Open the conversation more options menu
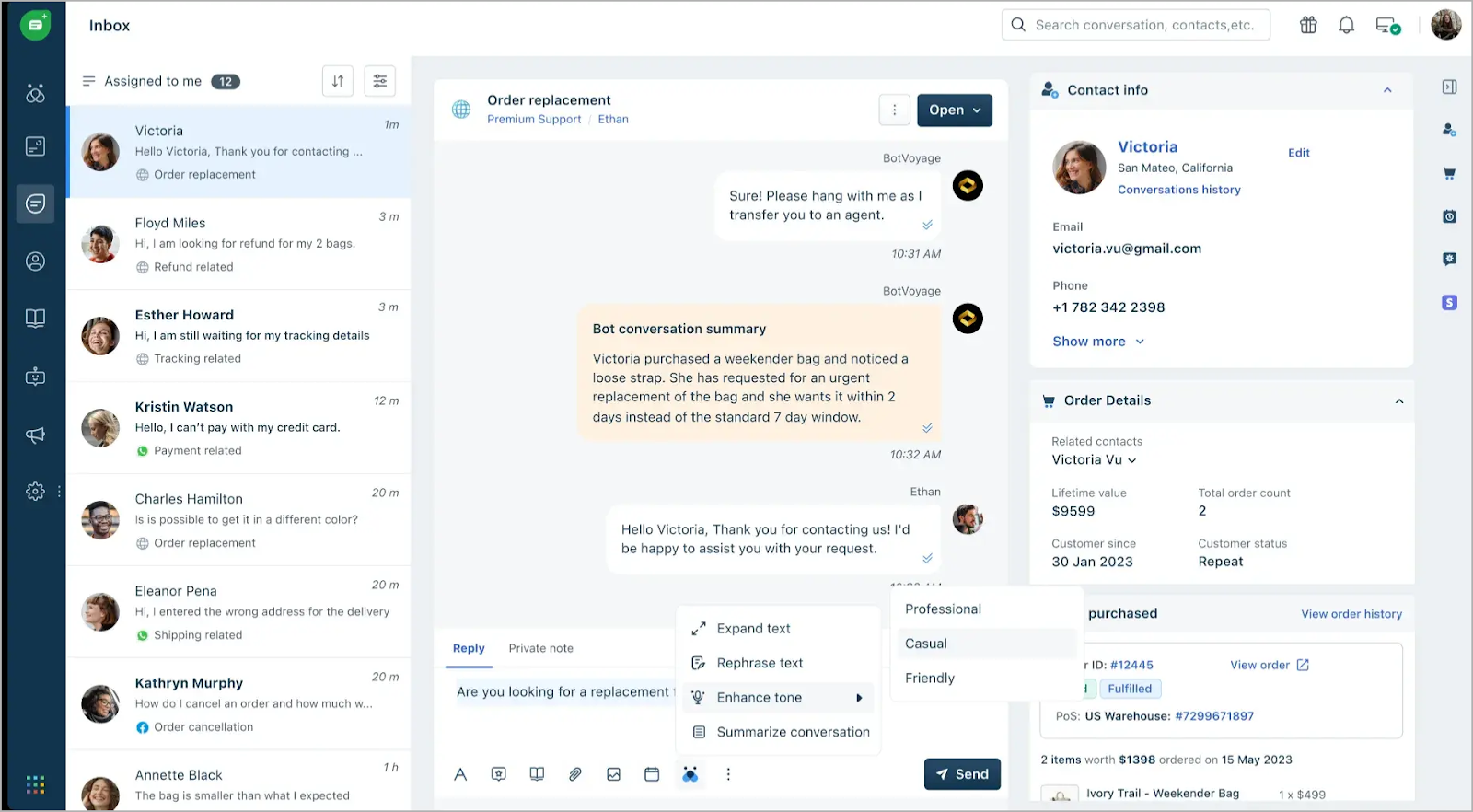The image size is (1473, 812). click(894, 110)
